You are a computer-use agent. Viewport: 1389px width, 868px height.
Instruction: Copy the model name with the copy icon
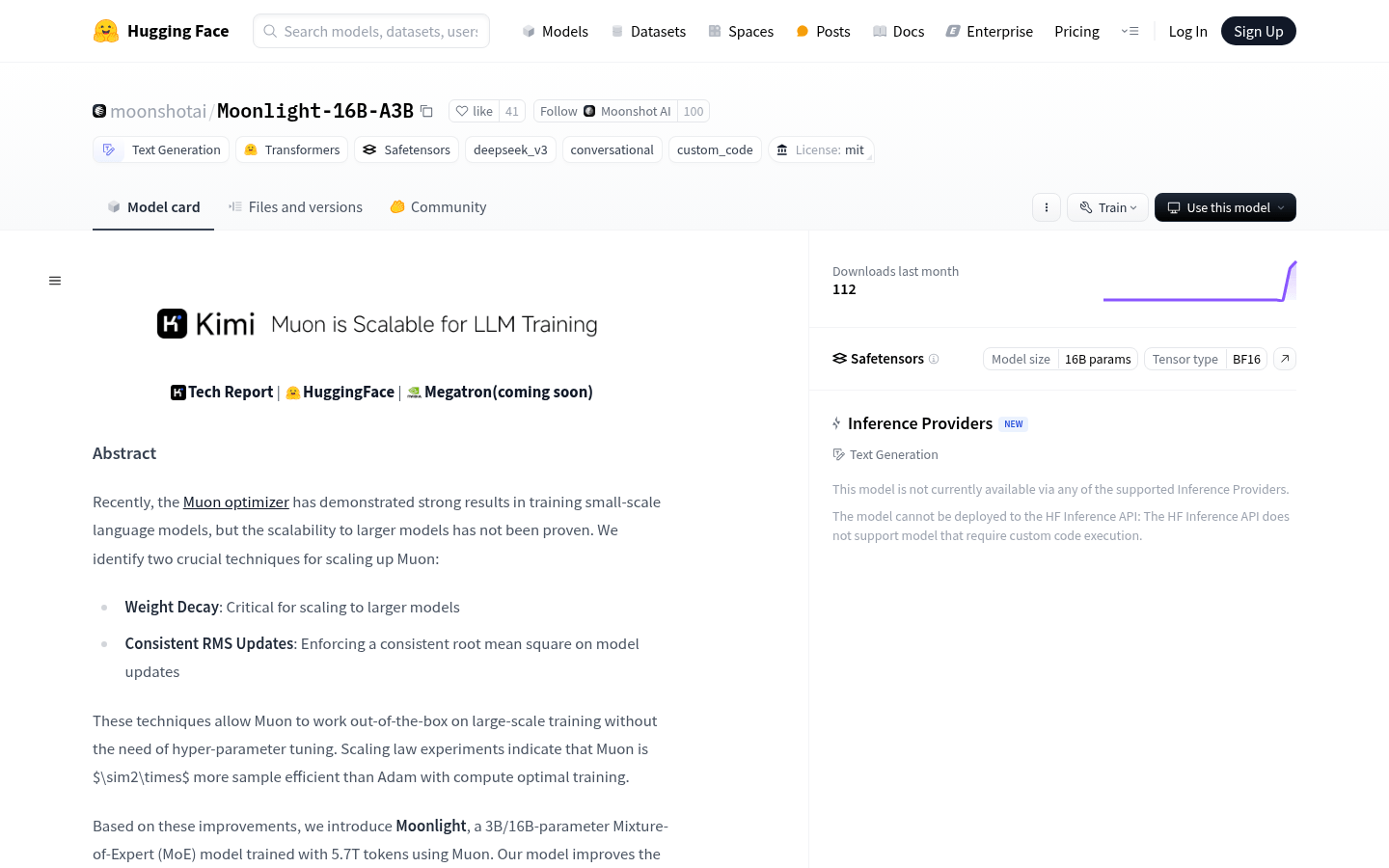(426, 111)
